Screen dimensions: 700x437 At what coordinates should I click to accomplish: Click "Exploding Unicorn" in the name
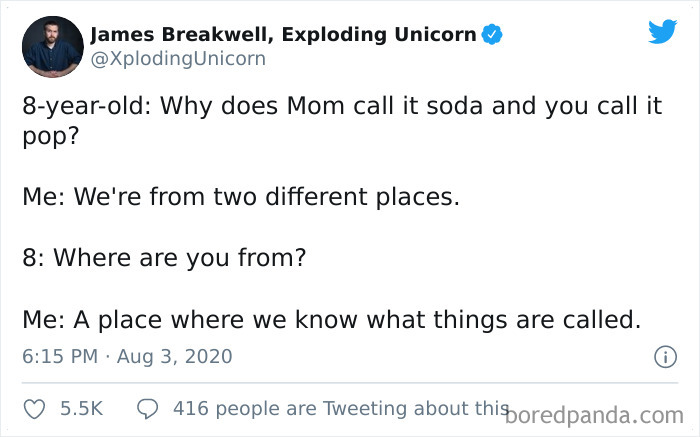(x=379, y=36)
